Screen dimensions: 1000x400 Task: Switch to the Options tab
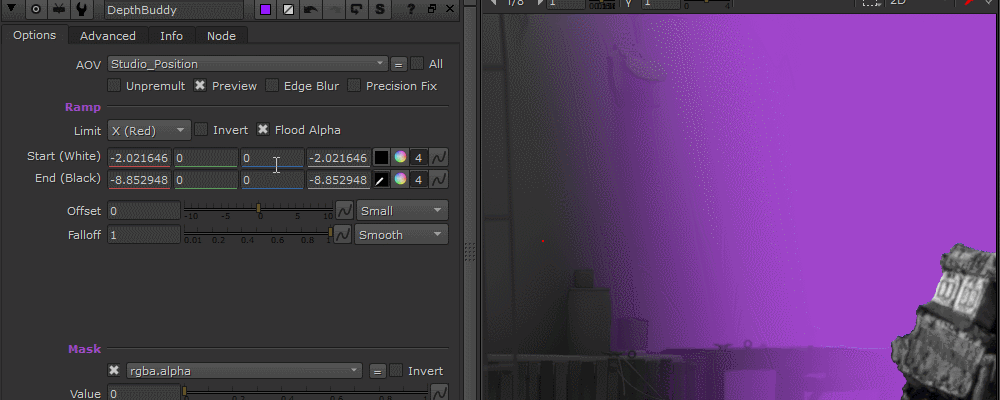pyautogui.click(x=34, y=35)
